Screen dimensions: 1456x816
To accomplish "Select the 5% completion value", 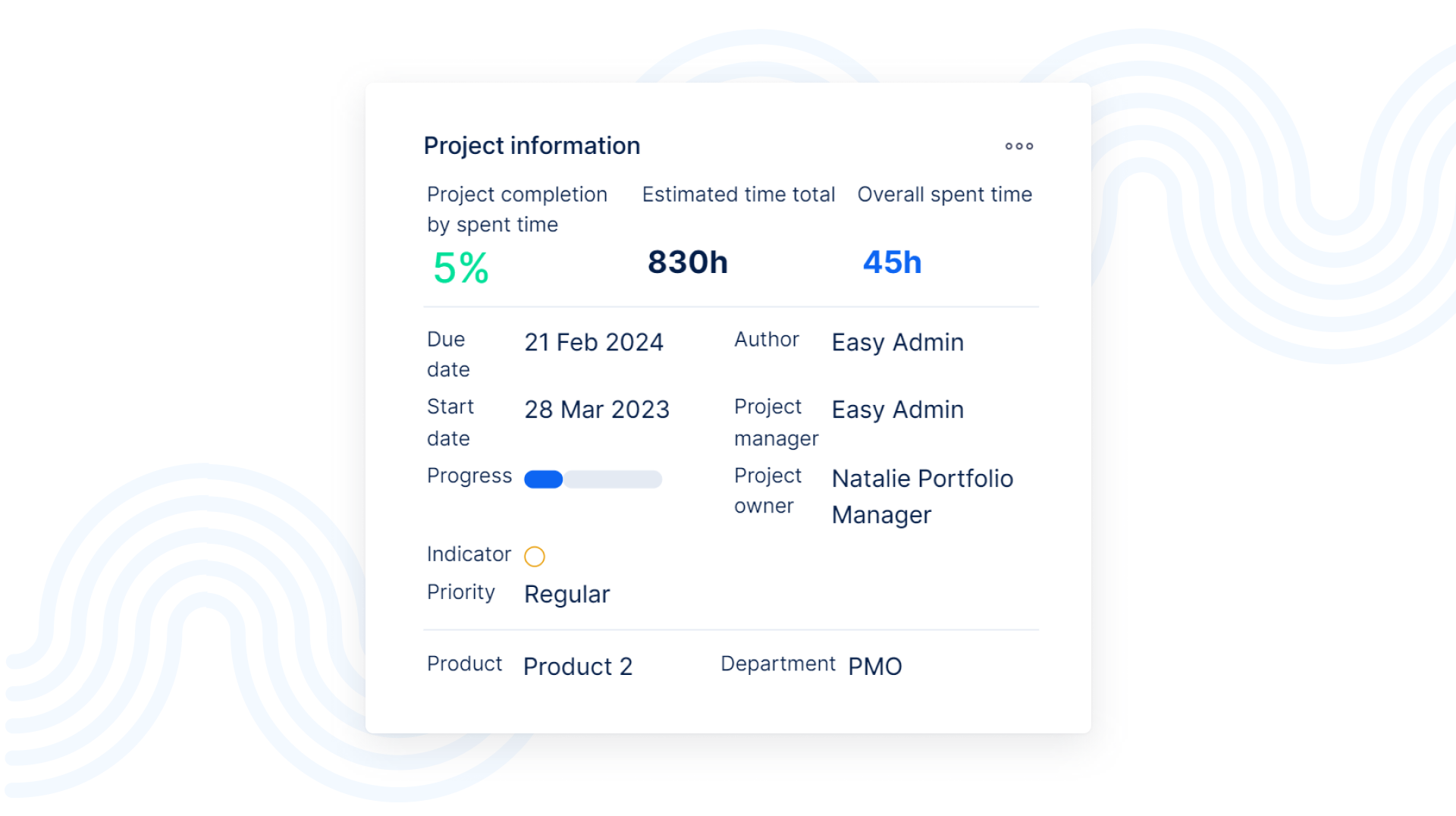I will (x=461, y=268).
